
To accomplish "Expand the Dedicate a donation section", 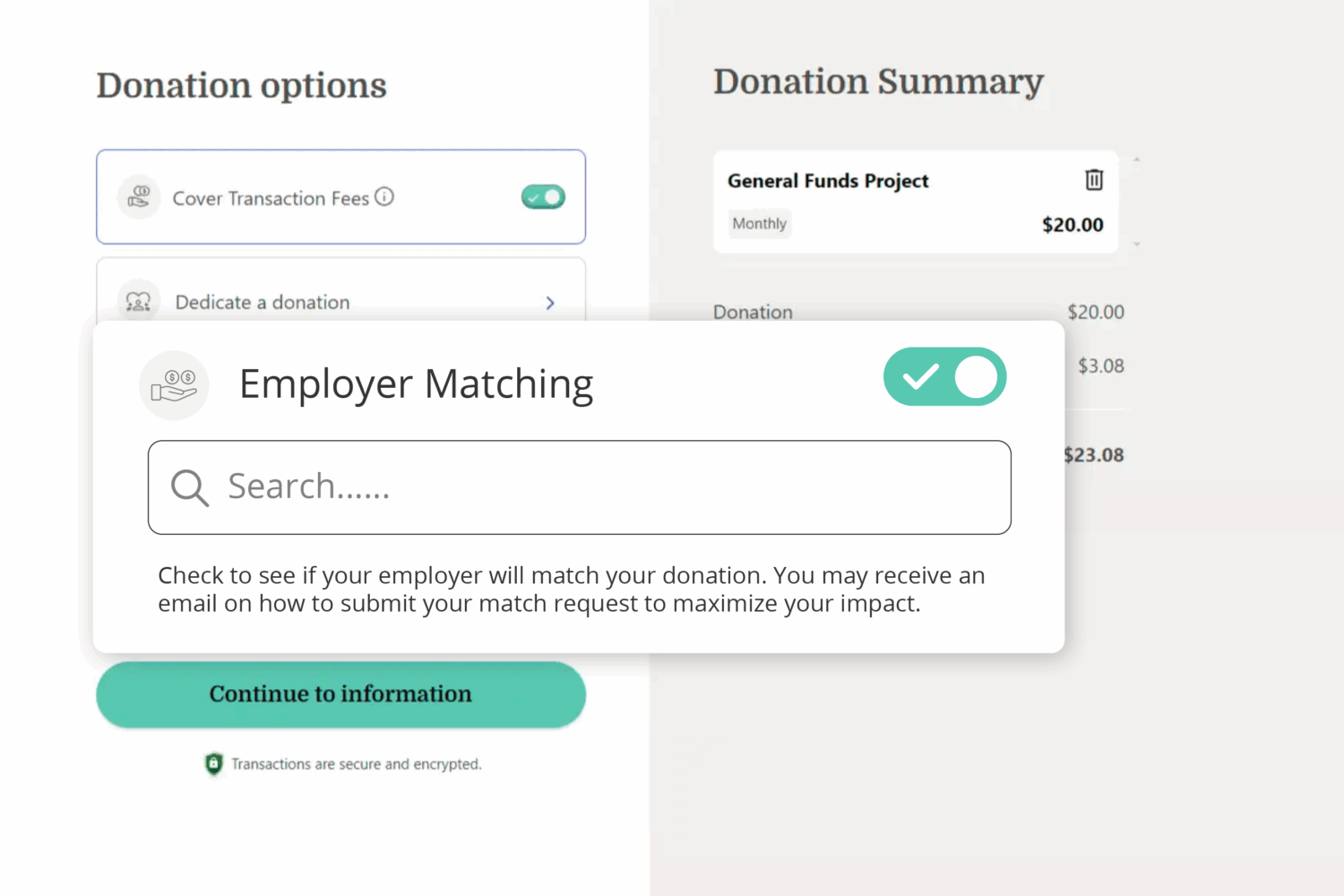I will click(x=549, y=303).
